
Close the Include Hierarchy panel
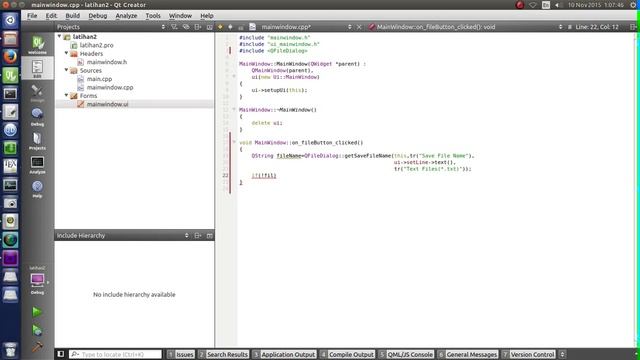click(x=209, y=236)
